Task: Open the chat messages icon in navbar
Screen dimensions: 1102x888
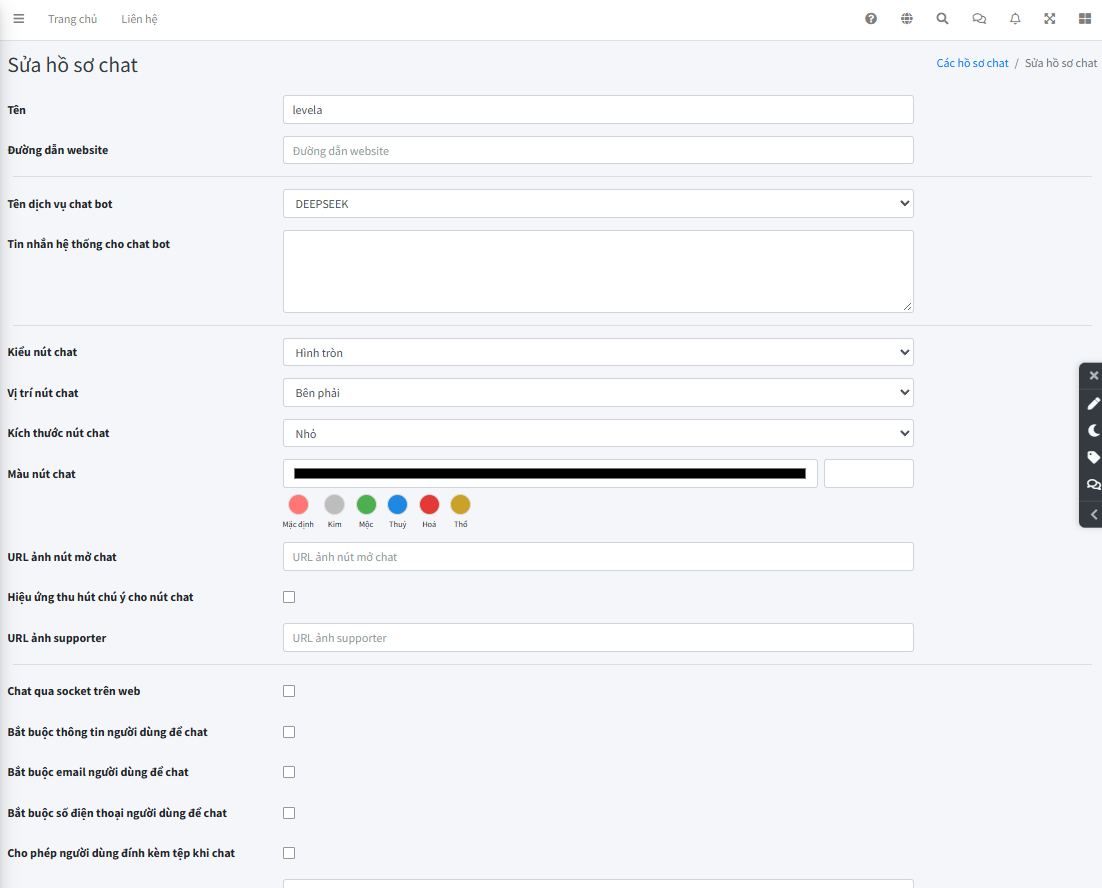Action: point(979,19)
